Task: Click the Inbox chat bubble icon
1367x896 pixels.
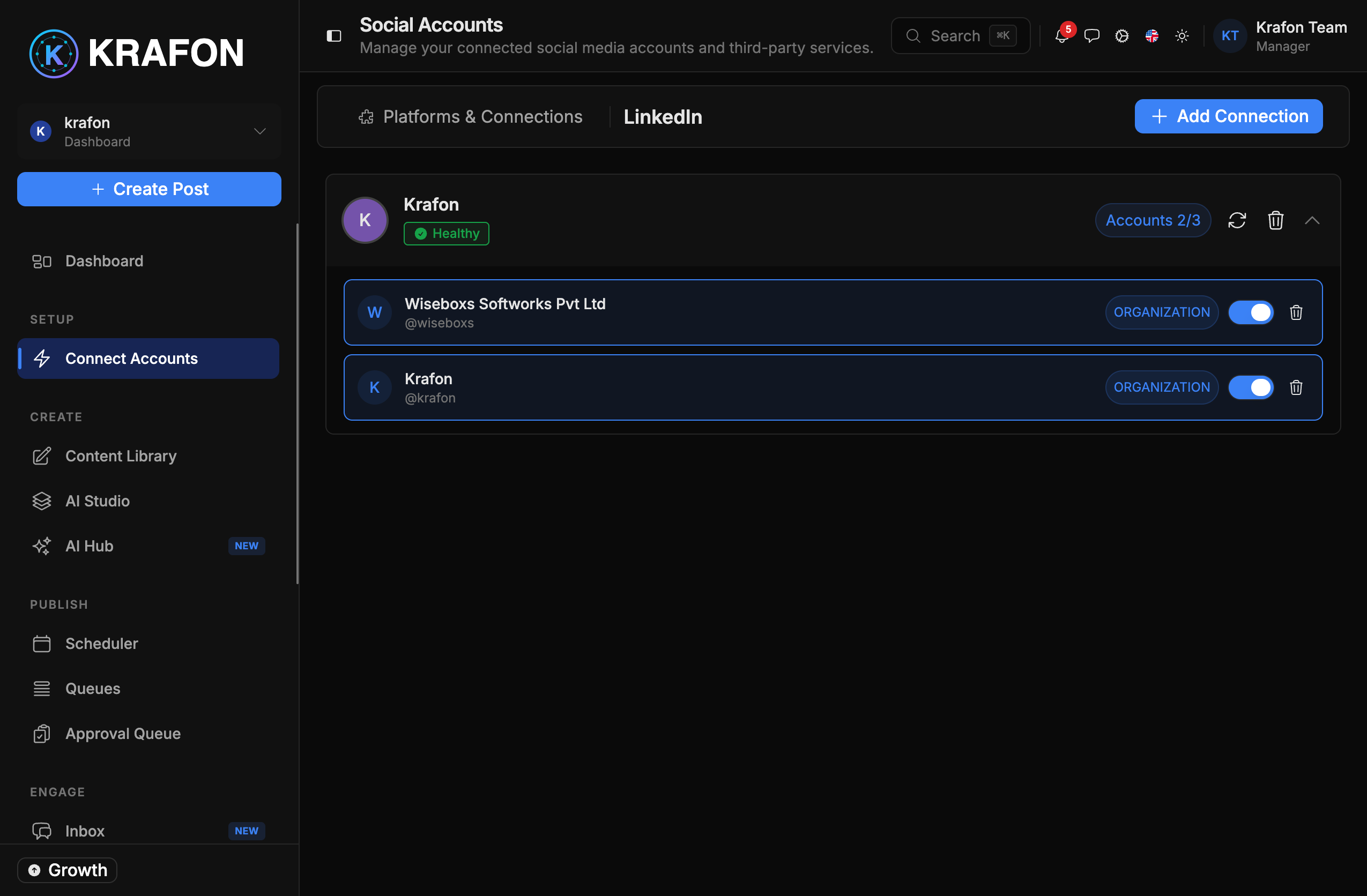Action: coord(41,831)
